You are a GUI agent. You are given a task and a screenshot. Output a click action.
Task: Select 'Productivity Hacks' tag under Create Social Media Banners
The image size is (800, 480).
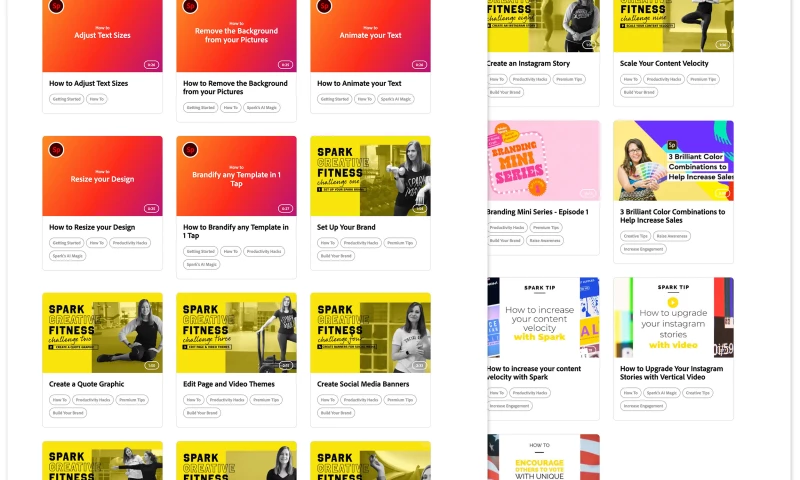361,400
